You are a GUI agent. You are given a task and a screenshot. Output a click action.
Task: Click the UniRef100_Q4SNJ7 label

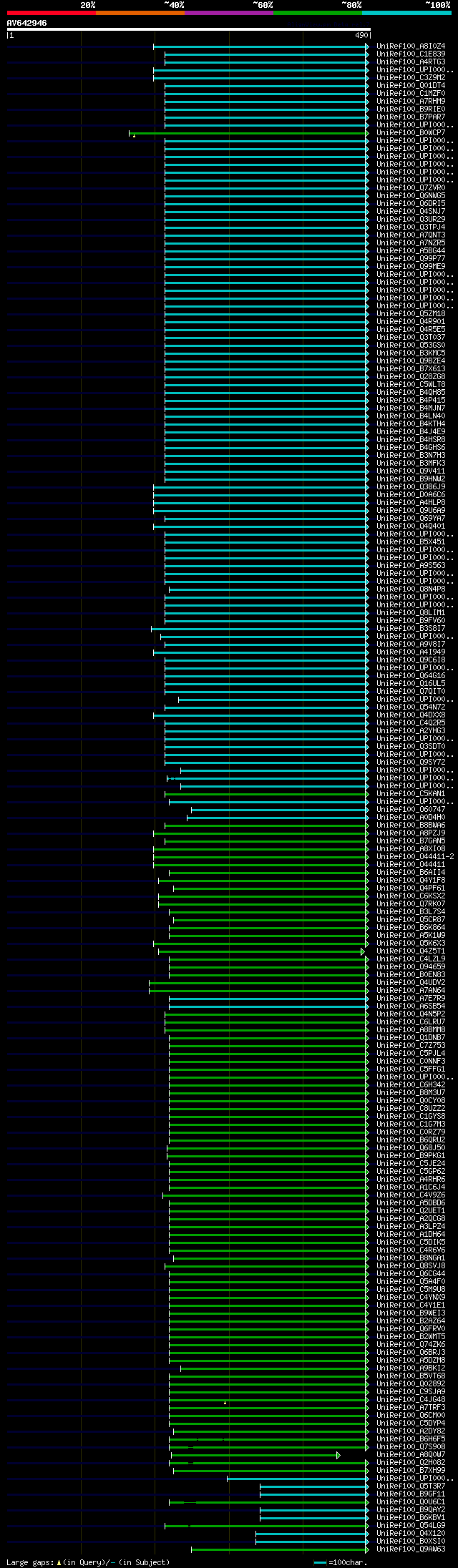click(x=411, y=212)
